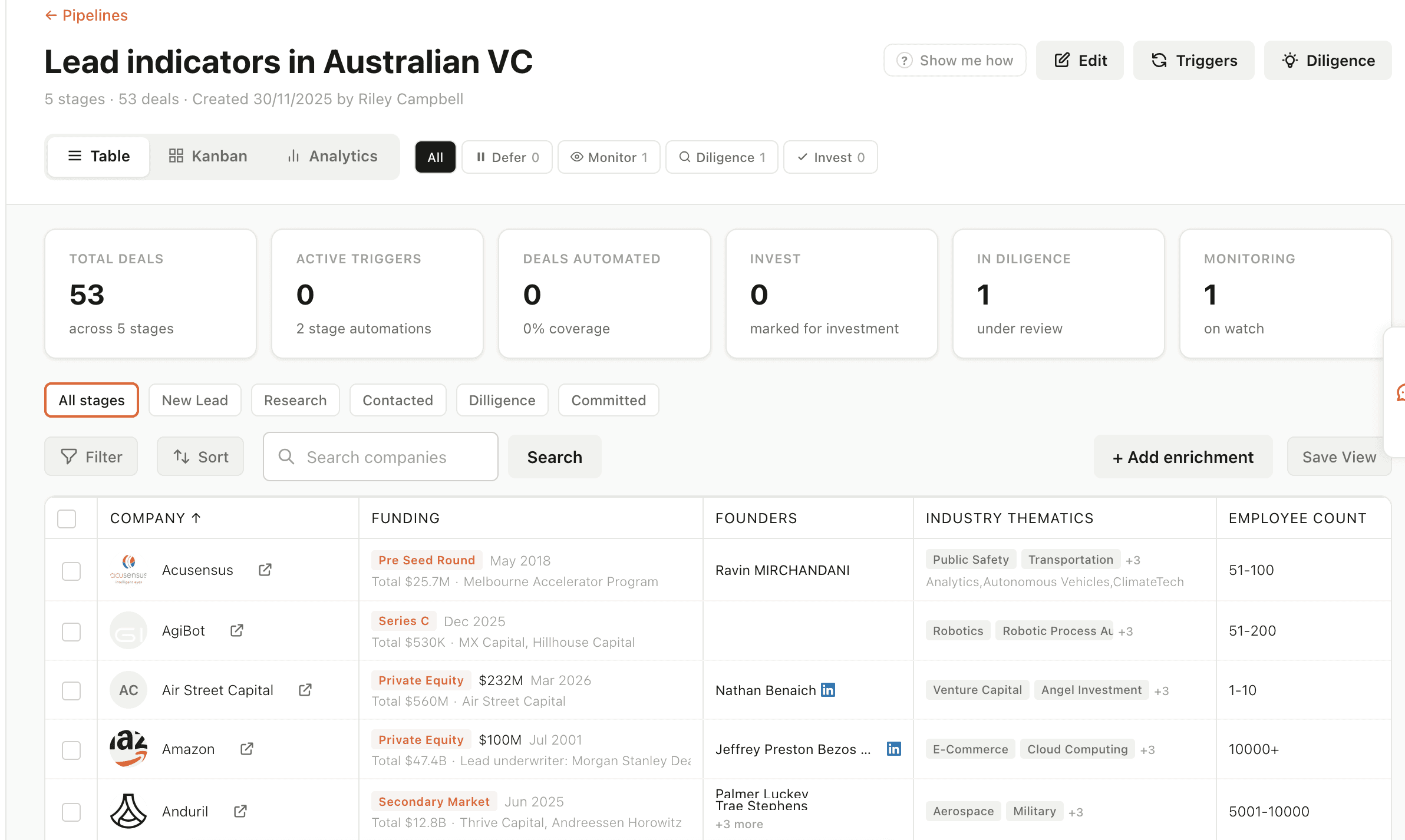Expand Air Street Capital +3 industry tags
This screenshot has width=1405, height=840.
click(x=1162, y=691)
